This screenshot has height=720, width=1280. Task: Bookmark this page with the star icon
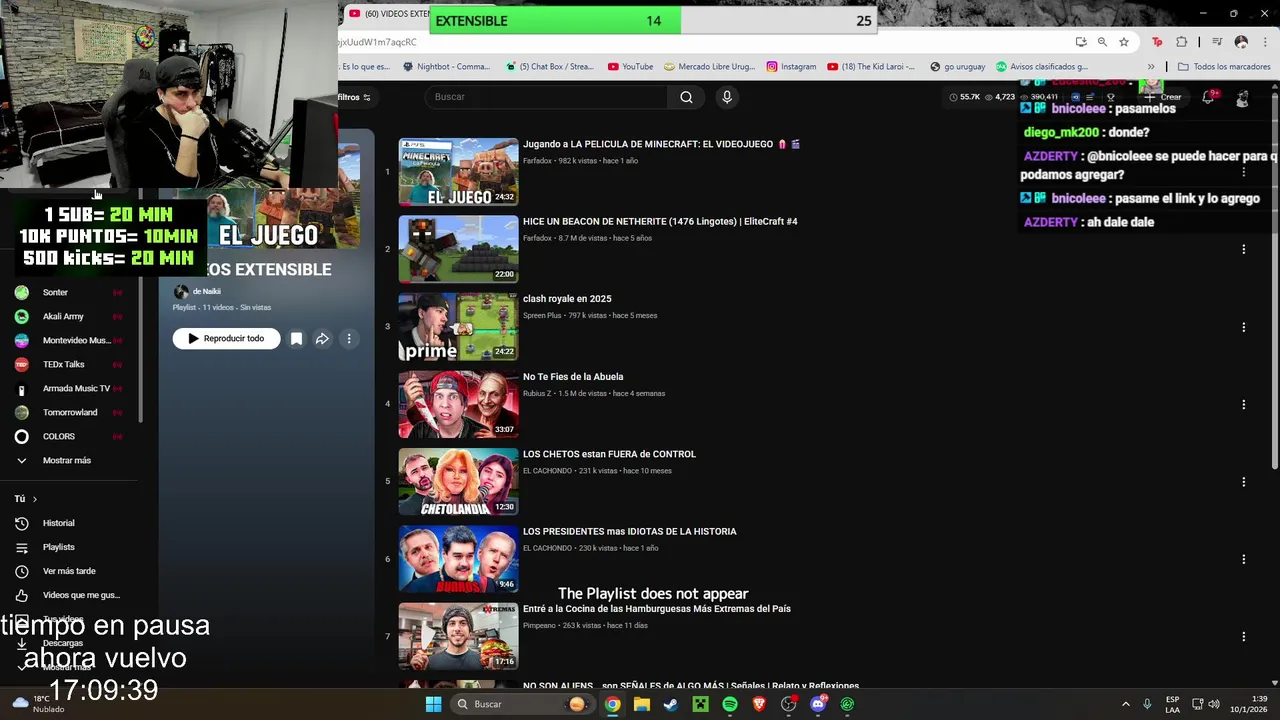pos(1124,42)
